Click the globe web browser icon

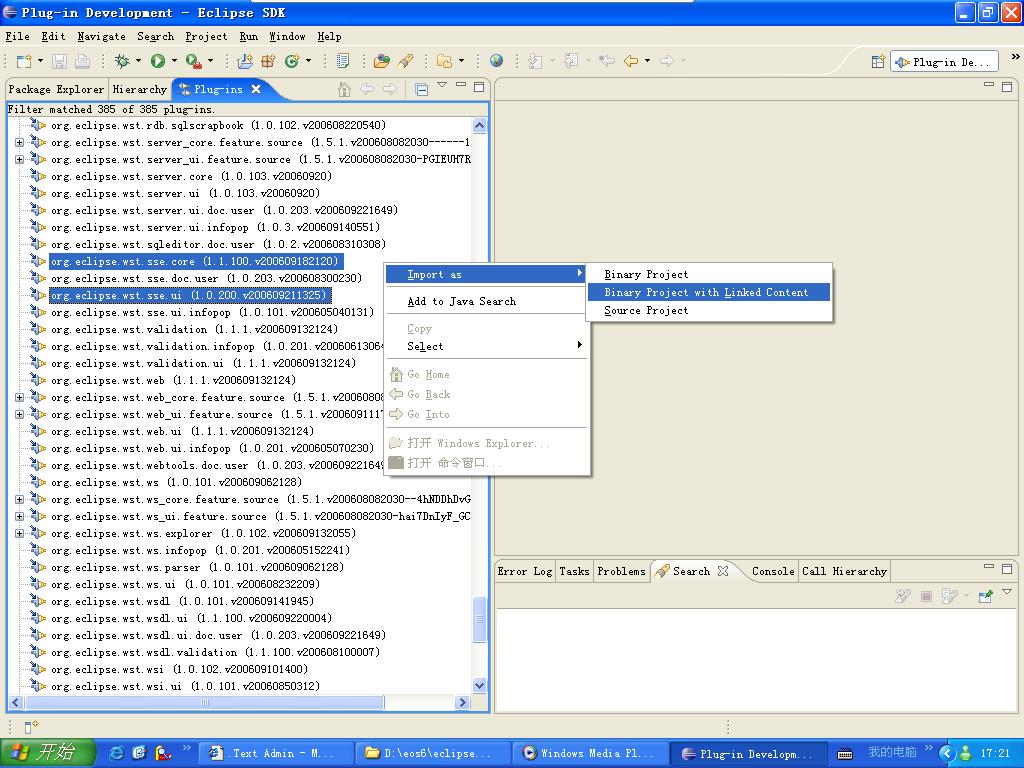click(x=497, y=61)
